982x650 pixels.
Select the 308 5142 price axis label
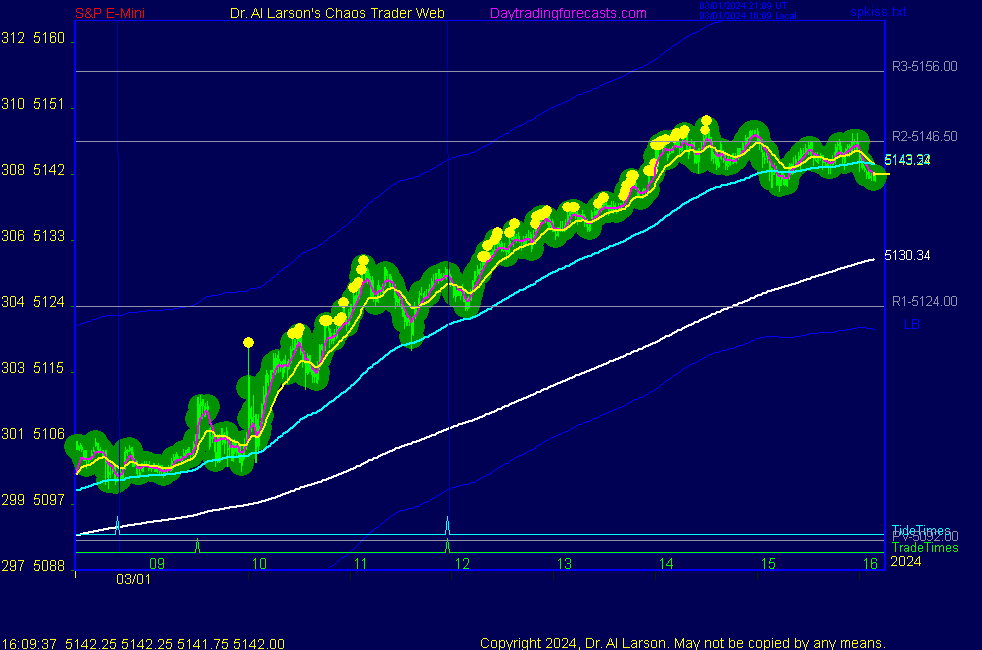[33, 170]
